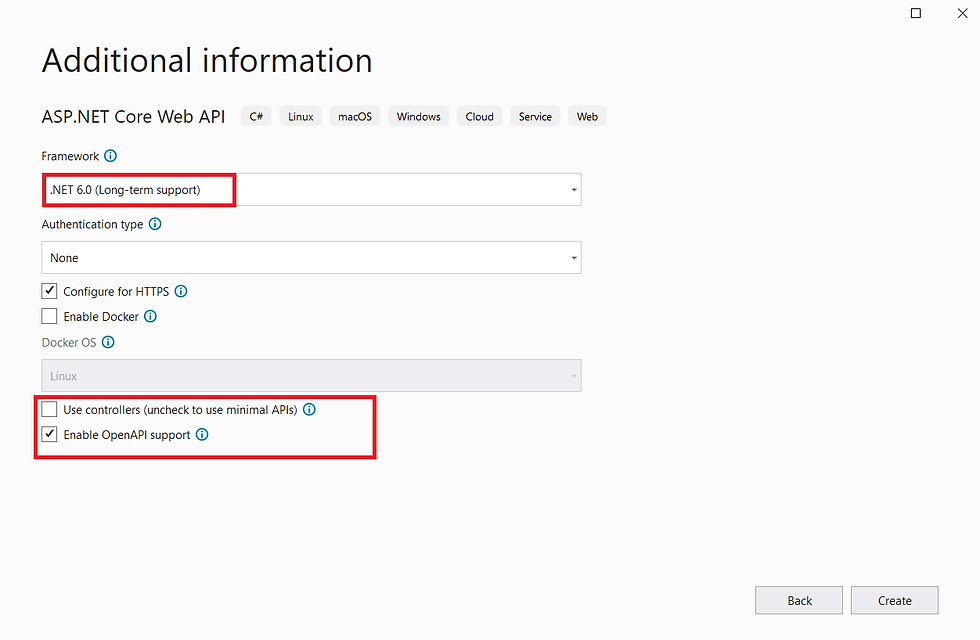The height and width of the screenshot is (640, 980).
Task: Click the Create button
Action: [894, 600]
